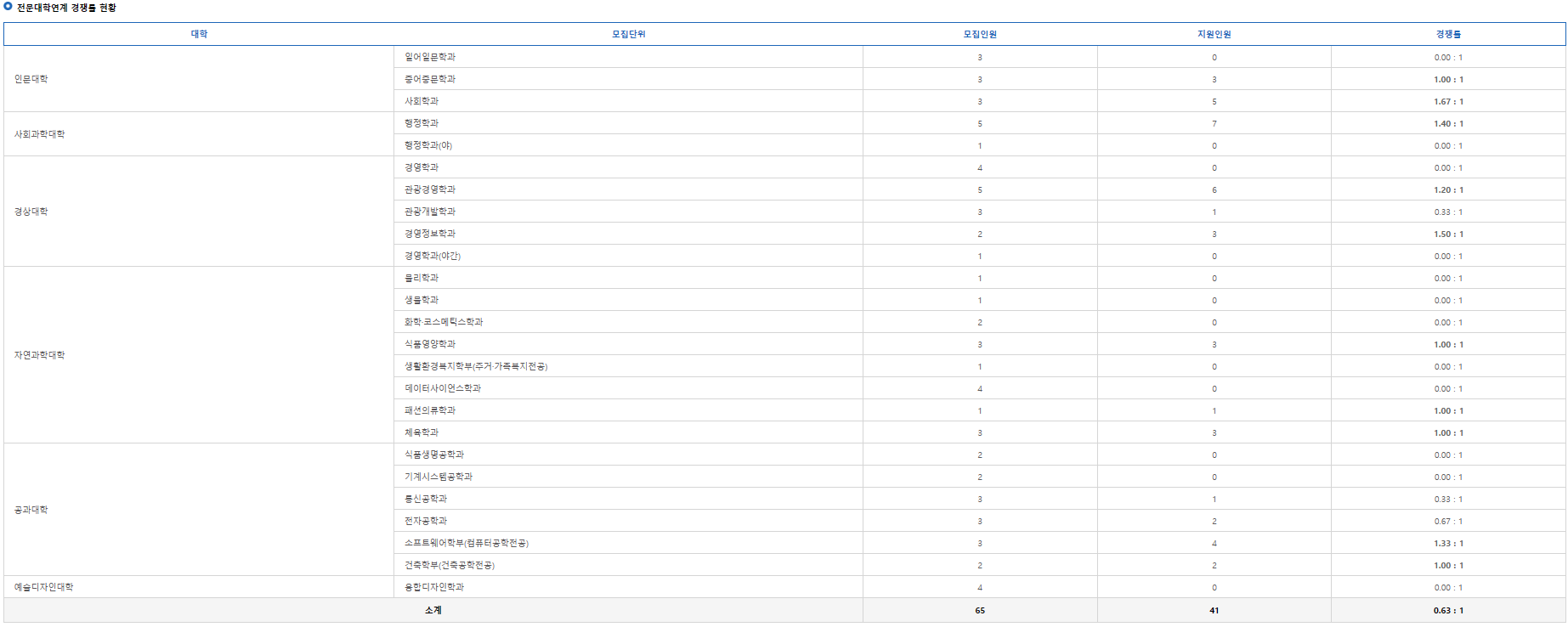The width and height of the screenshot is (1568, 627).
Task: Click 생활환경복지학부(주거·가족복지전공) department cell
Action: click(x=629, y=366)
